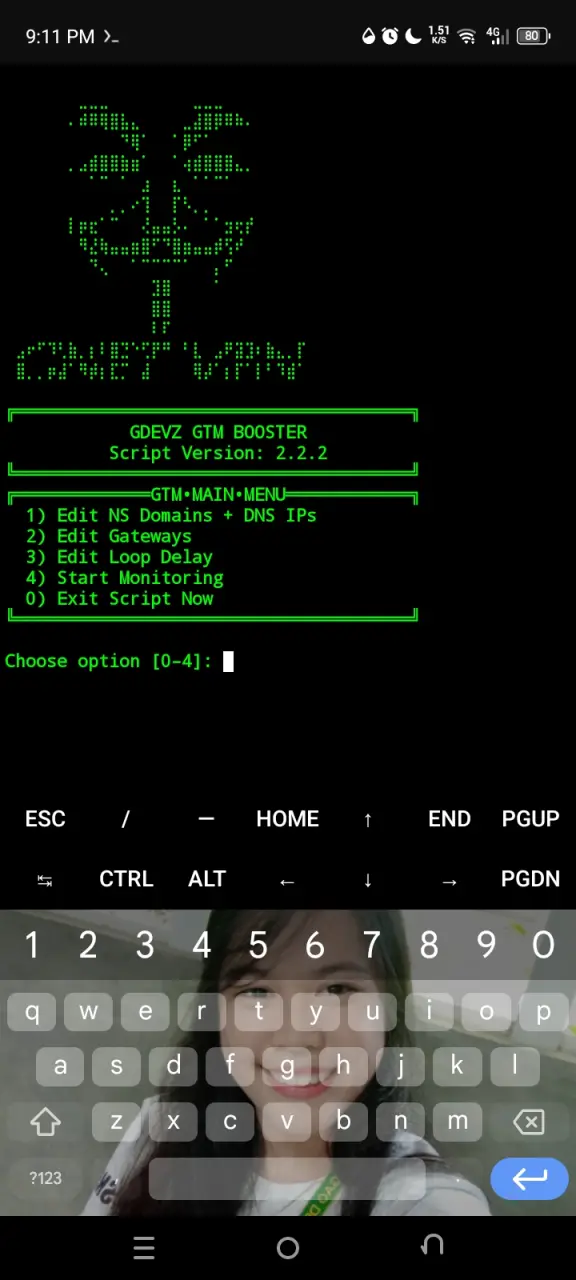This screenshot has width=576, height=1280.
Task: Tap the p key
Action: [544, 1012]
